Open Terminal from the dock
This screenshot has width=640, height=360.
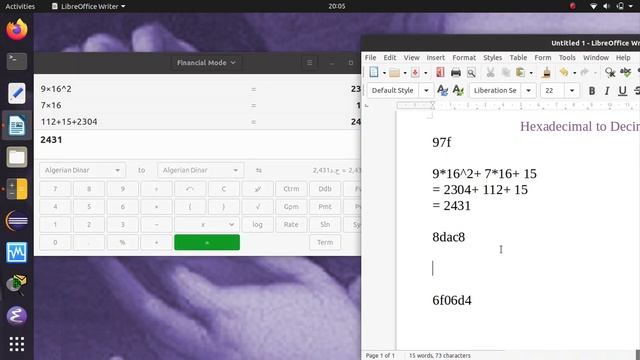point(17,61)
